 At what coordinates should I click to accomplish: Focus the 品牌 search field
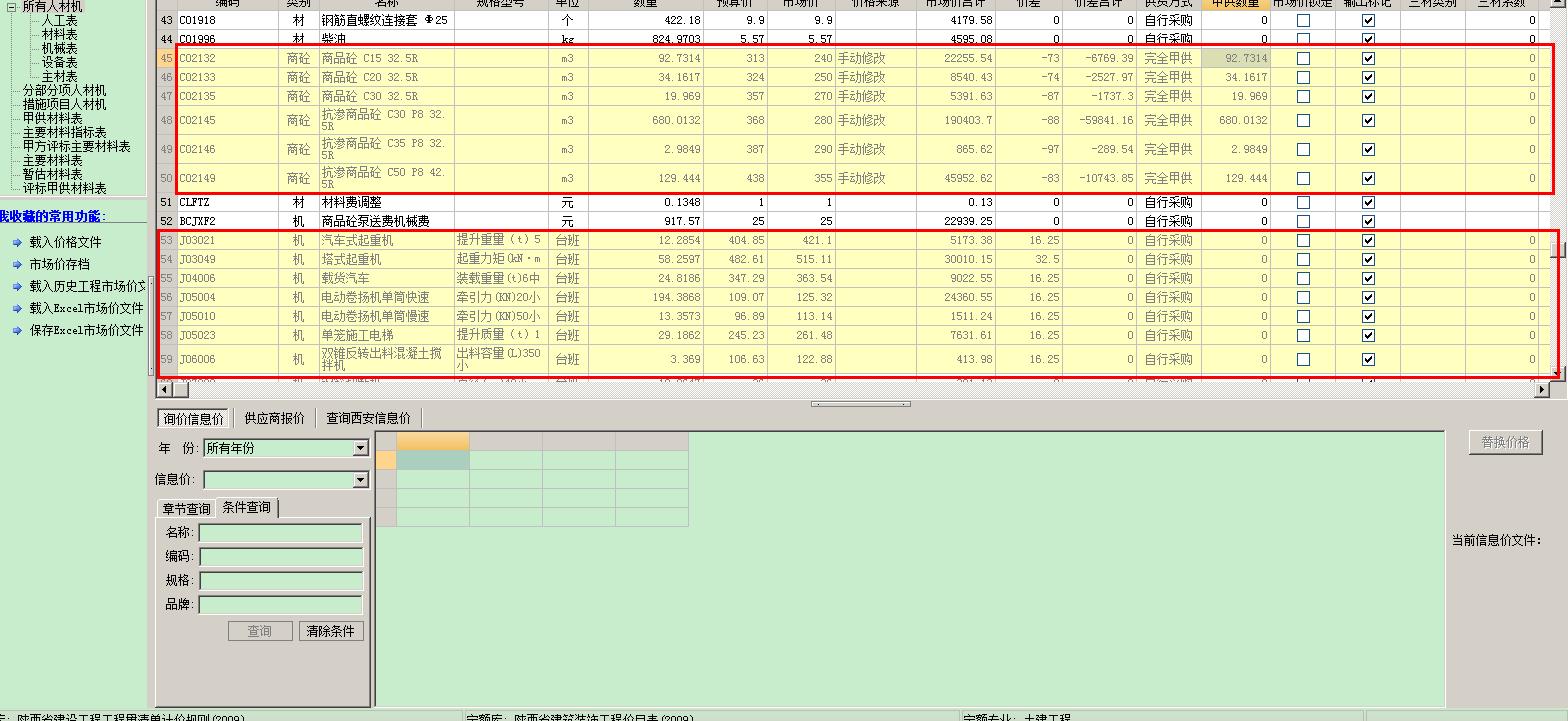(281, 605)
